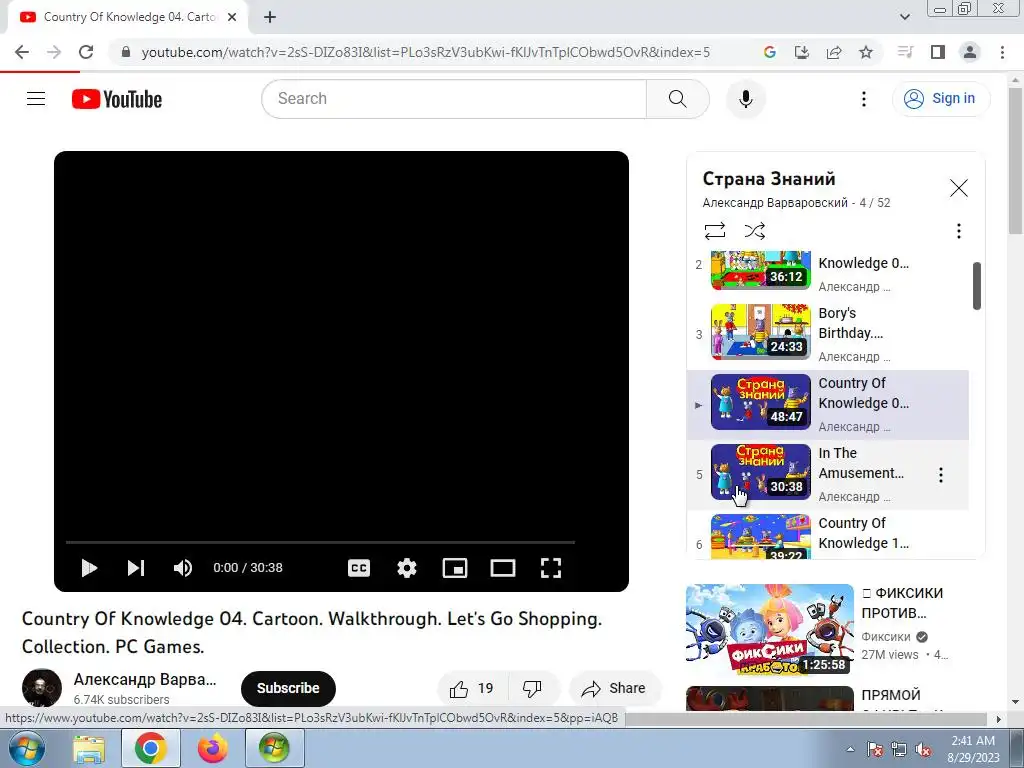Install or download page icon in address bar

coord(802,52)
